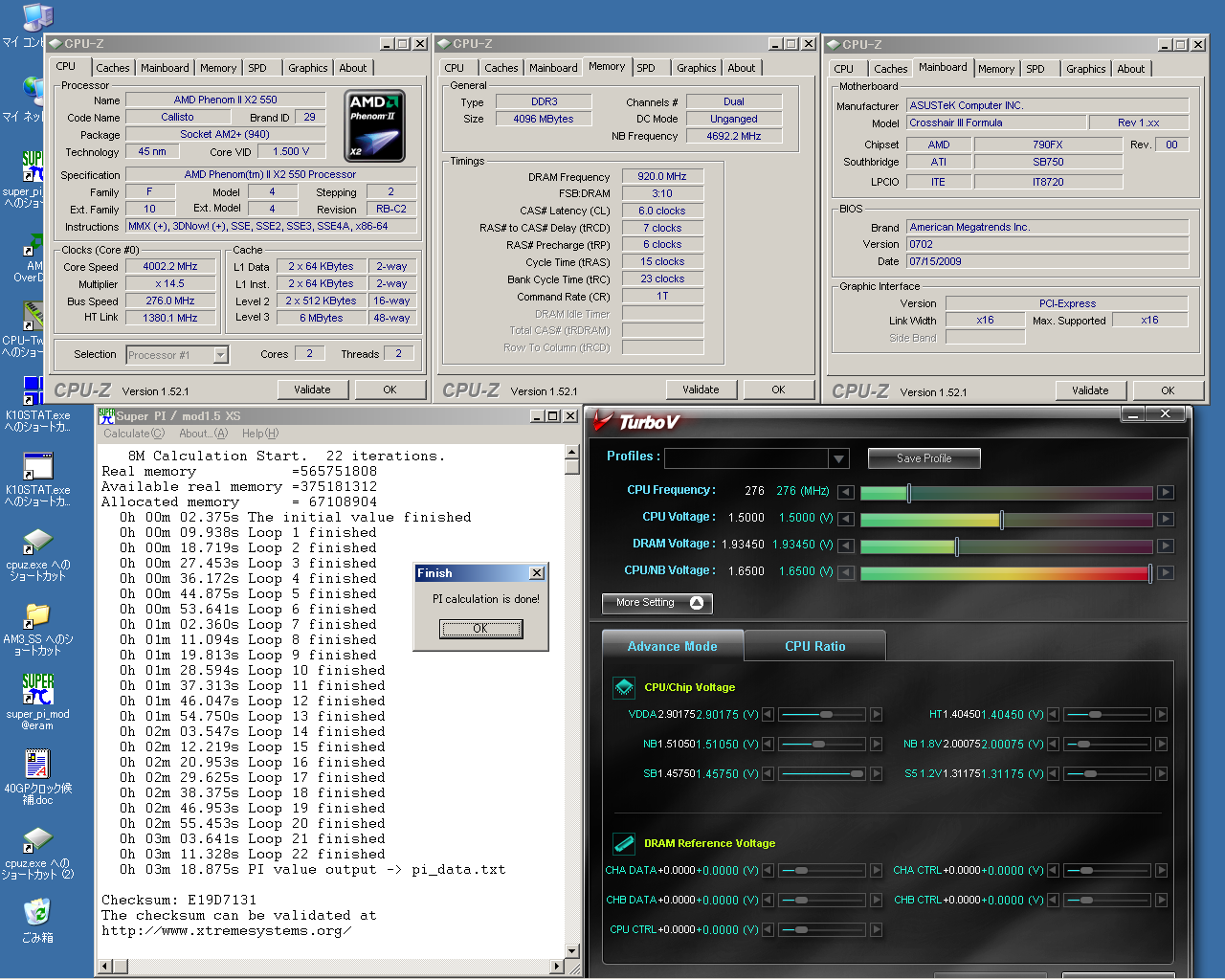Decrease CHB CTRL voltage with left arrow

(x=1053, y=901)
